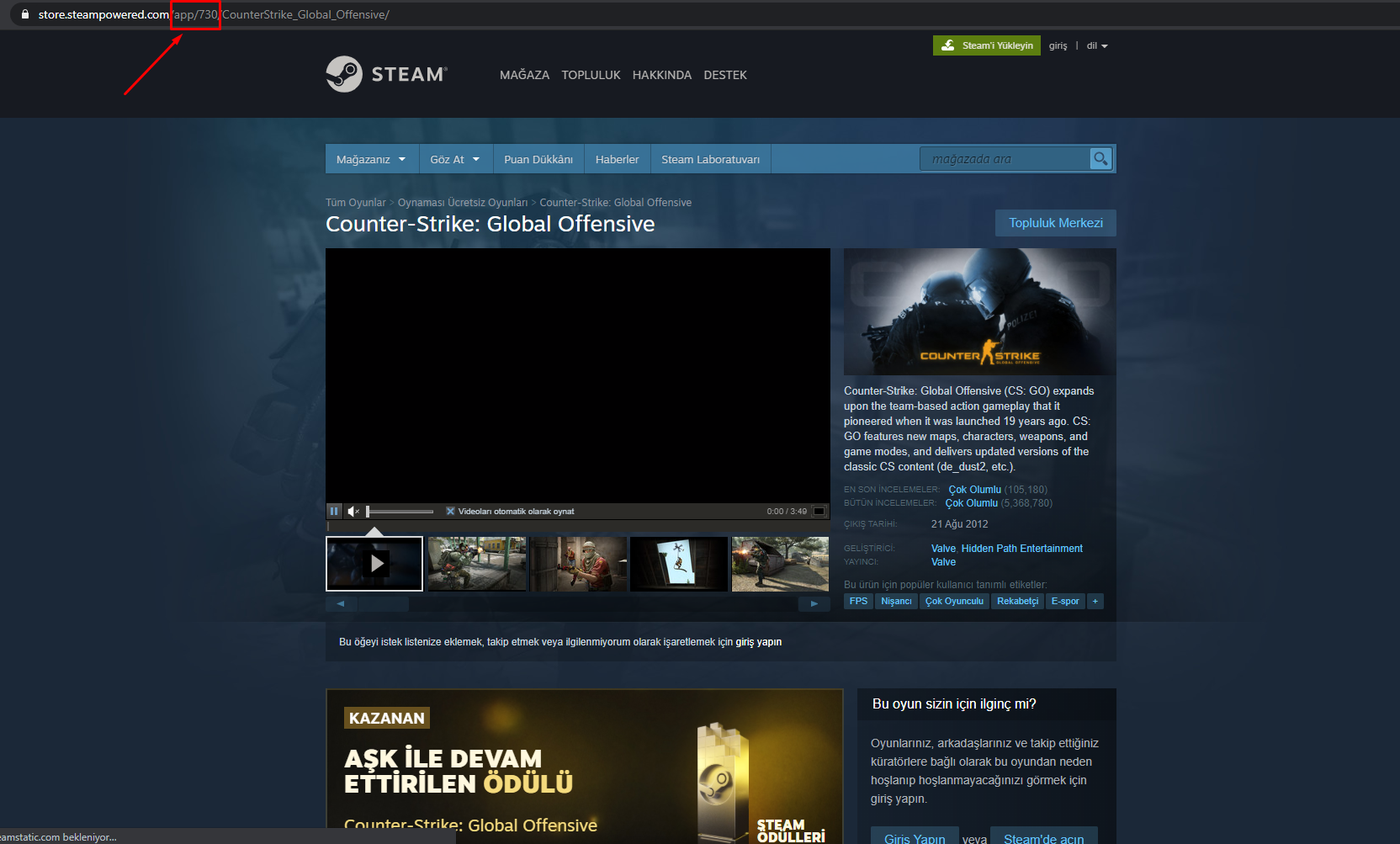Pause the video with the pause icon
Image resolution: width=1400 pixels, height=844 pixels.
(334, 511)
